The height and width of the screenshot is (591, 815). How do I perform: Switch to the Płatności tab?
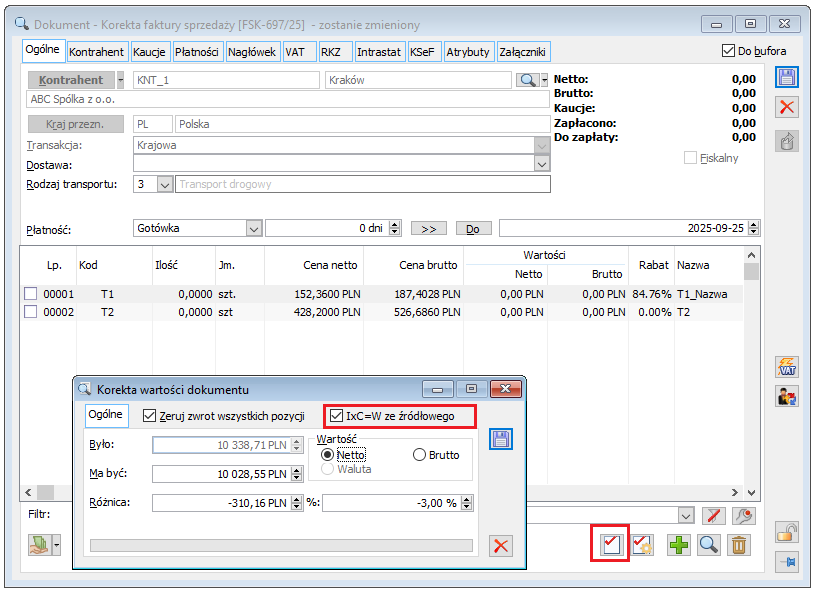[196, 52]
